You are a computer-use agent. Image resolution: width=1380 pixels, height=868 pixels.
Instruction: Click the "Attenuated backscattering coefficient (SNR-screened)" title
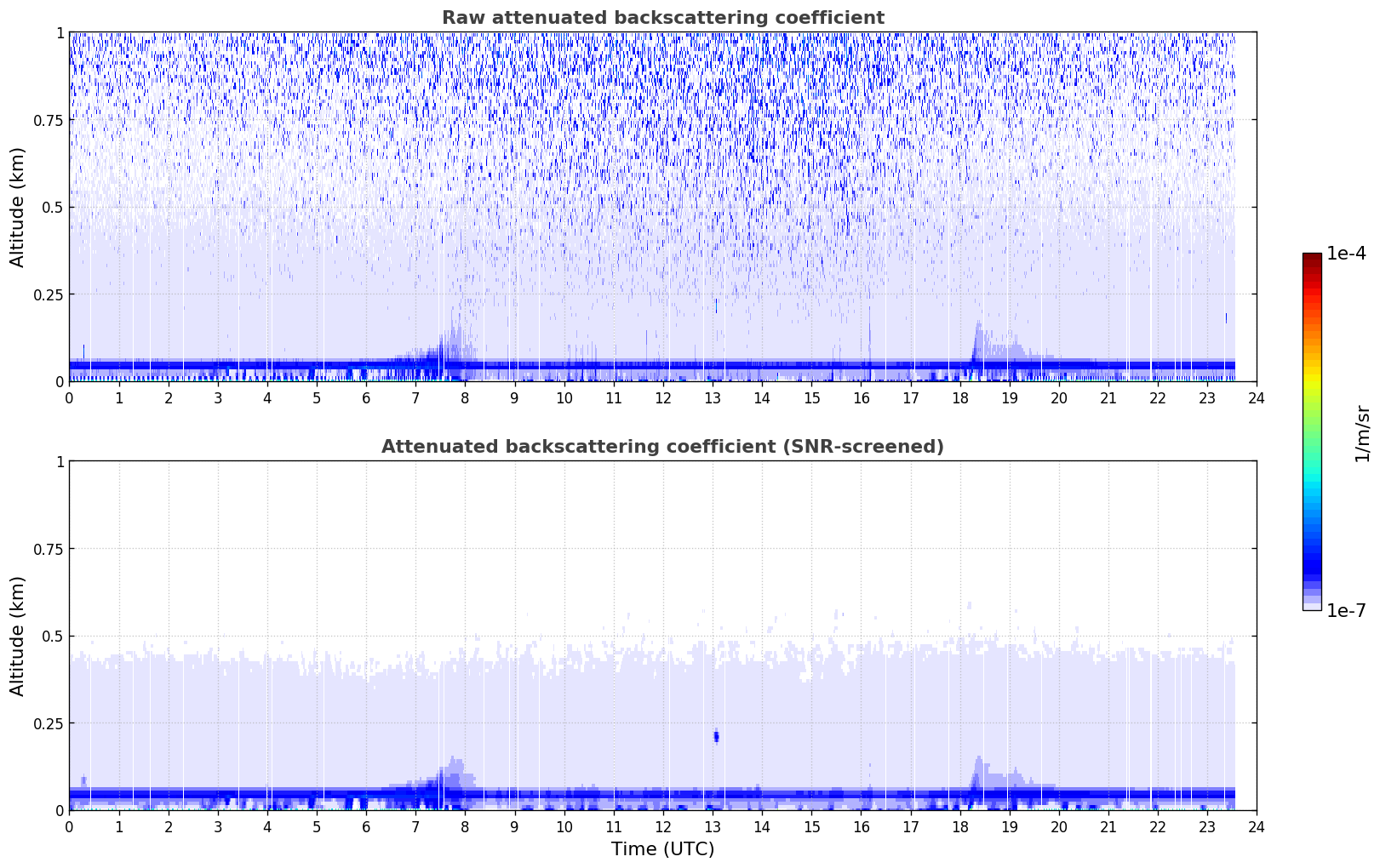pyautogui.click(x=662, y=447)
